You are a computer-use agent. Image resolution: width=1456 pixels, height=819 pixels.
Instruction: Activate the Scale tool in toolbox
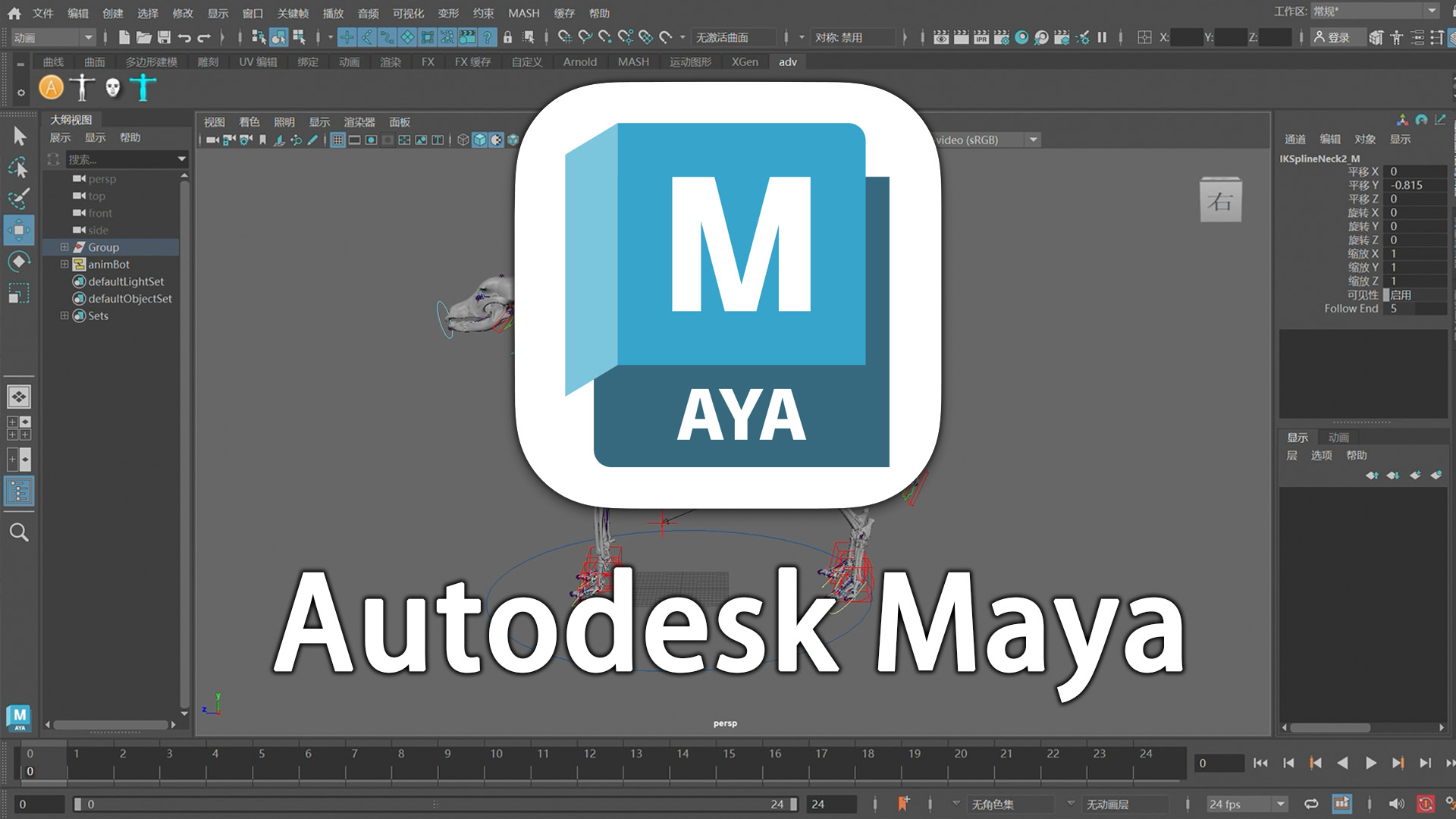tap(19, 293)
